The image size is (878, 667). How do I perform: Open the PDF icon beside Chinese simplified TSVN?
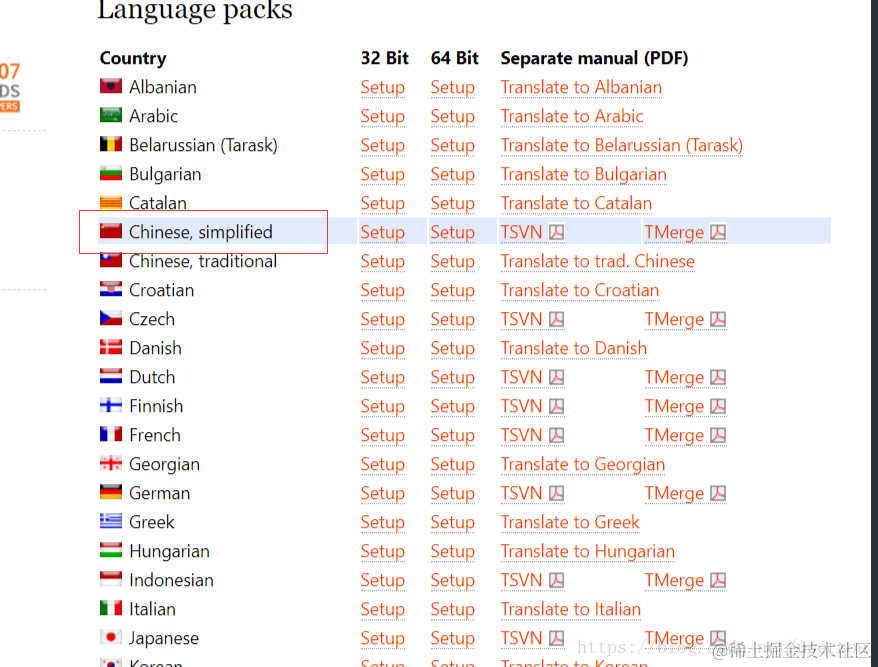pos(556,232)
